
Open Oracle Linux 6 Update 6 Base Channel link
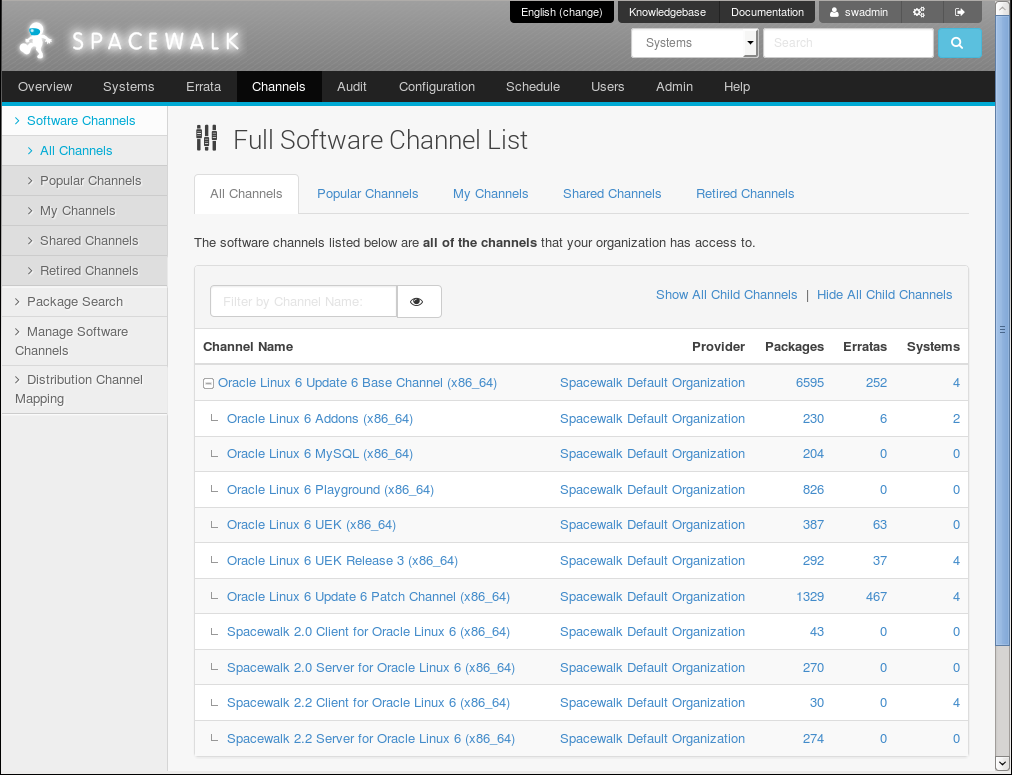[x=357, y=383]
